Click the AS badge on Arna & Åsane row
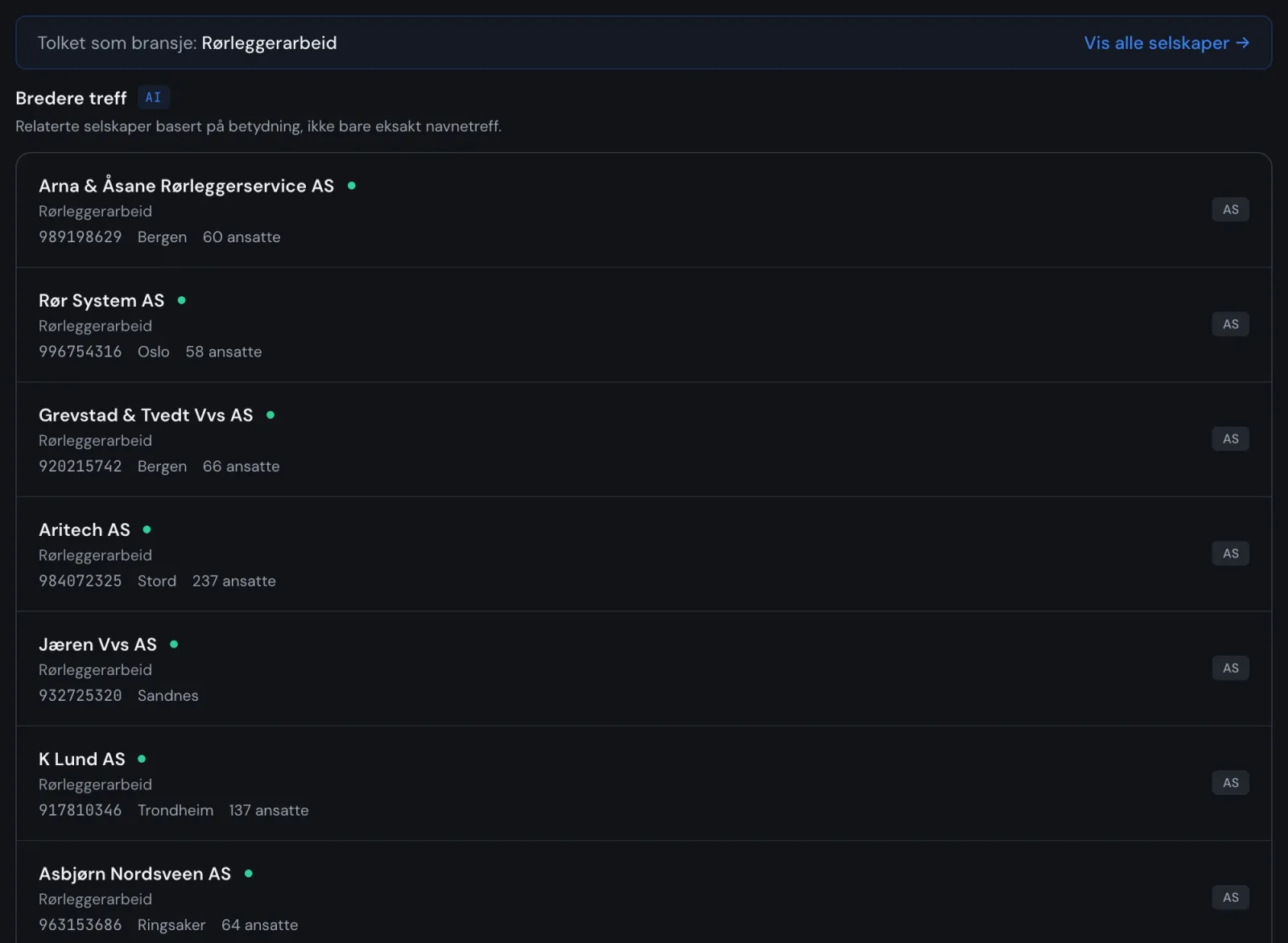This screenshot has height=943, width=1288. [x=1231, y=210]
